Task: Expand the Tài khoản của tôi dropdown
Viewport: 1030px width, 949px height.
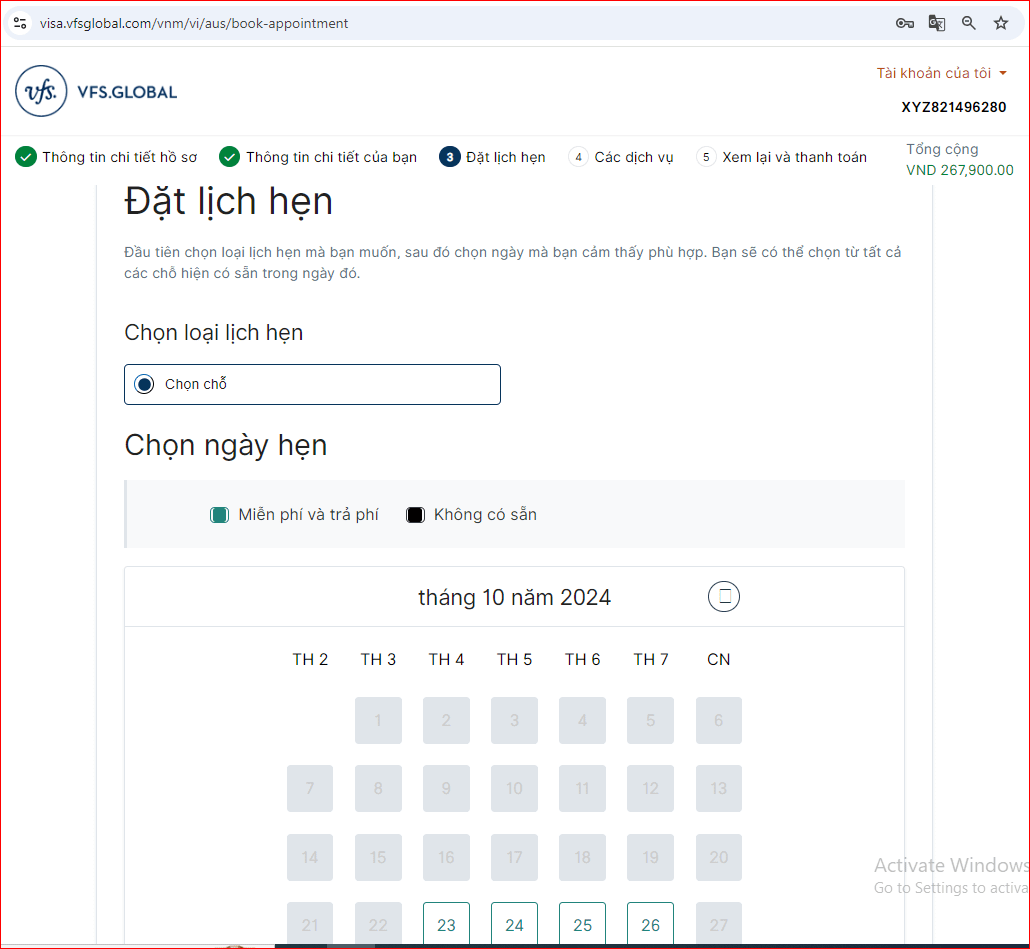Action: (941, 73)
